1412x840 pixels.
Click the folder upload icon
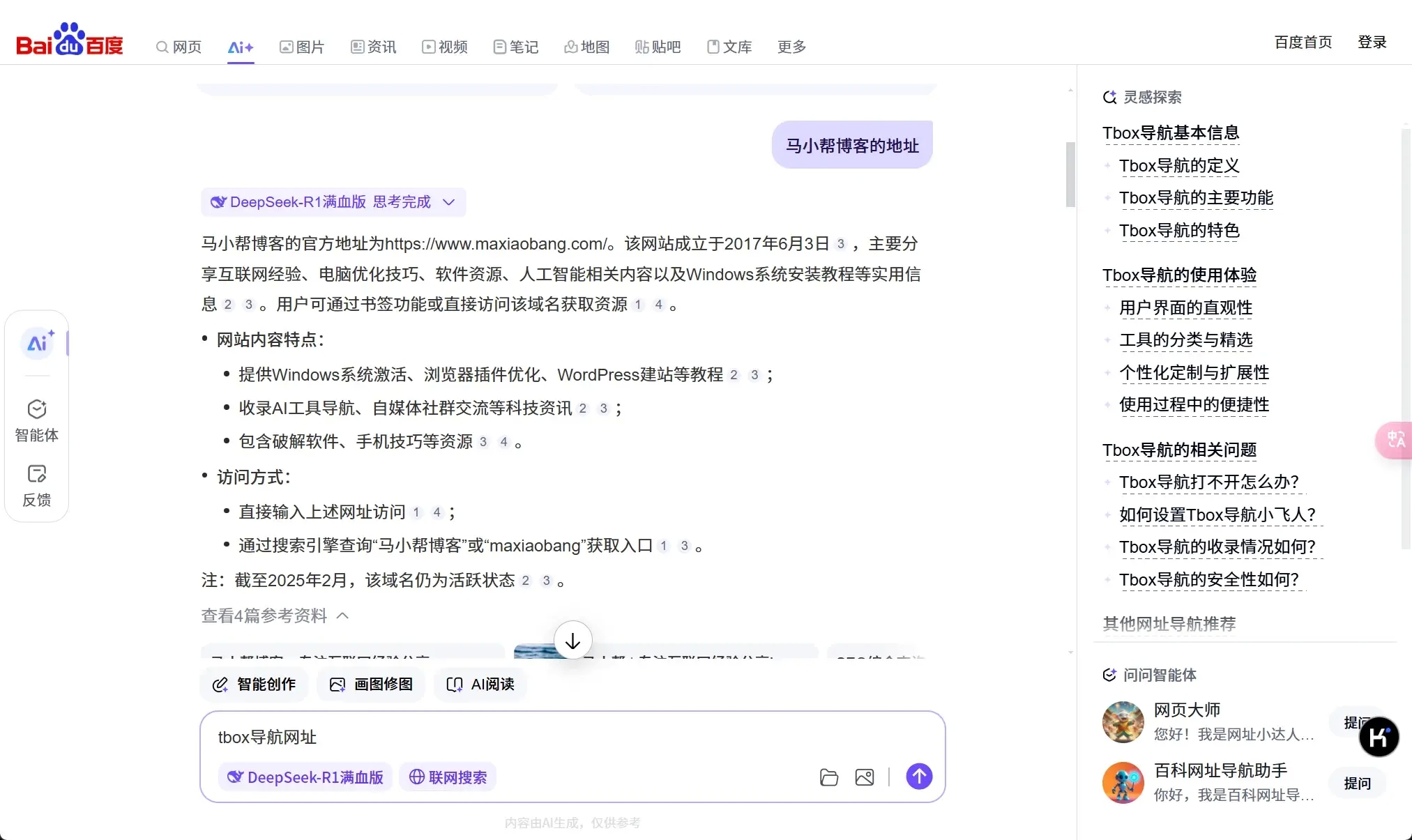point(828,777)
